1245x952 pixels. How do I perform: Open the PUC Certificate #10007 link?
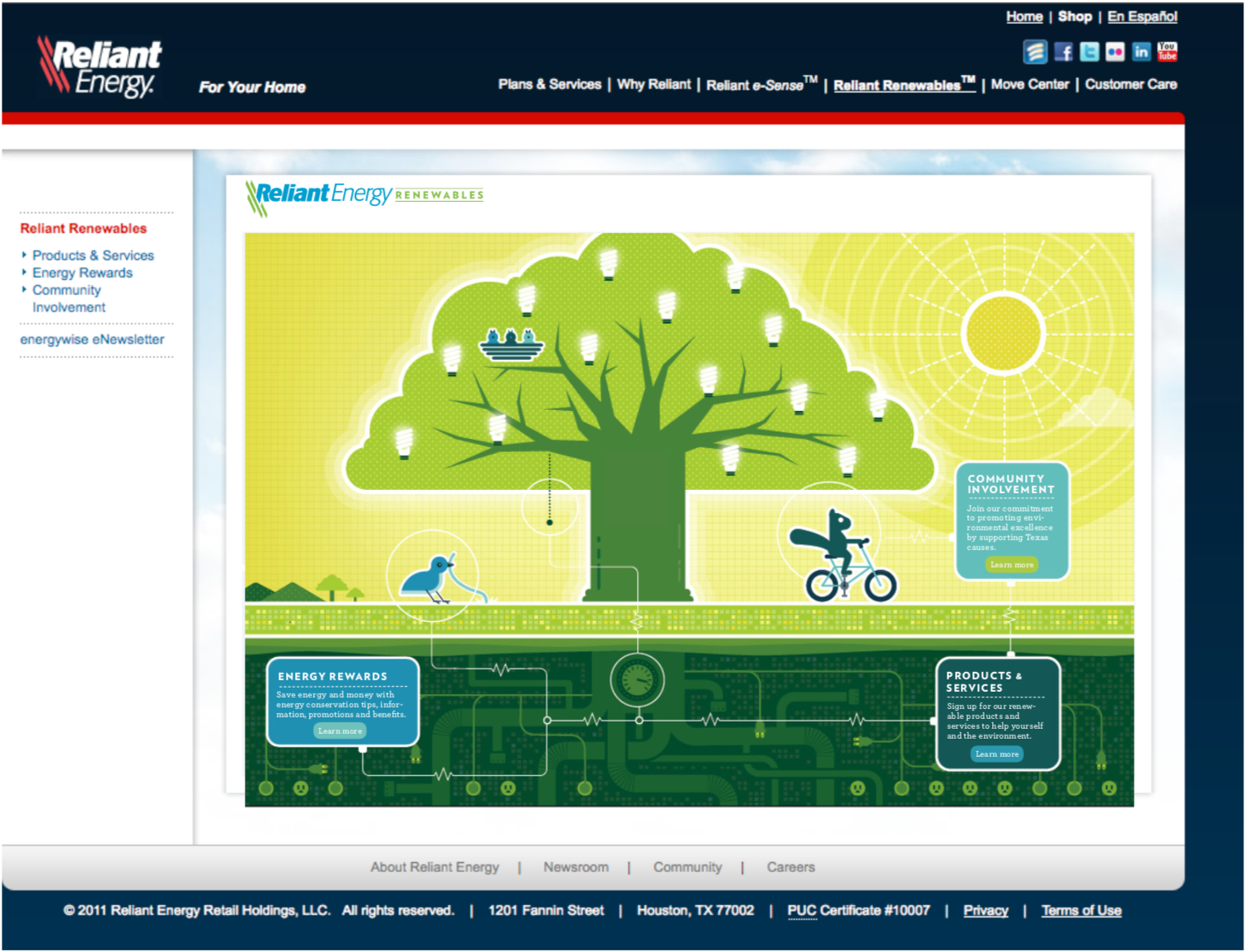click(859, 911)
